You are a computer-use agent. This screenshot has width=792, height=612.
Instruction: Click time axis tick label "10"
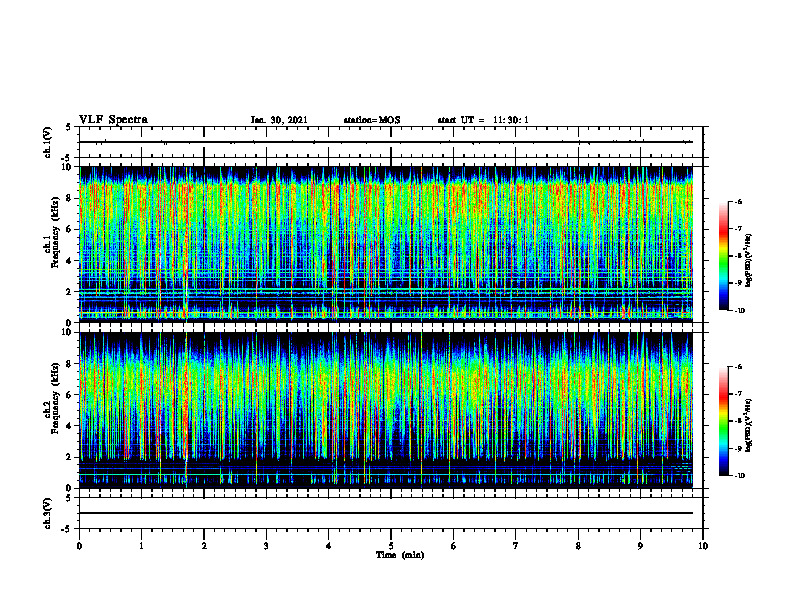(x=703, y=546)
